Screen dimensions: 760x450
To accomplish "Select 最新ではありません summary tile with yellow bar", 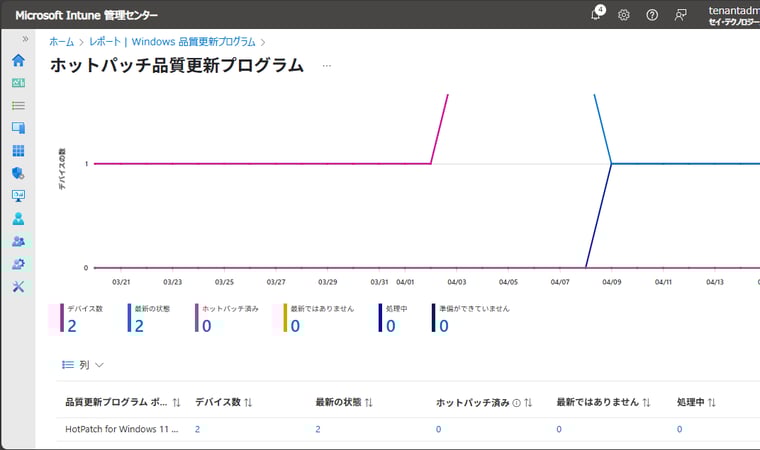I will click(x=318, y=319).
